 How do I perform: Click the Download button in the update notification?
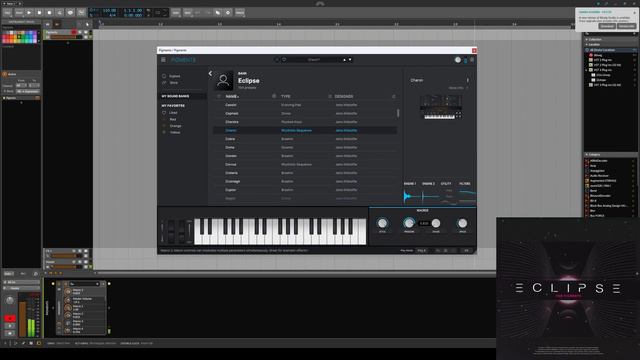[x=607, y=26]
